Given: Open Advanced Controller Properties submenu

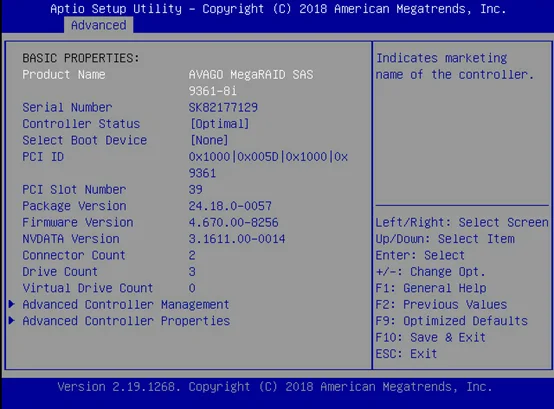Looking at the screenshot, I should (x=126, y=321).
